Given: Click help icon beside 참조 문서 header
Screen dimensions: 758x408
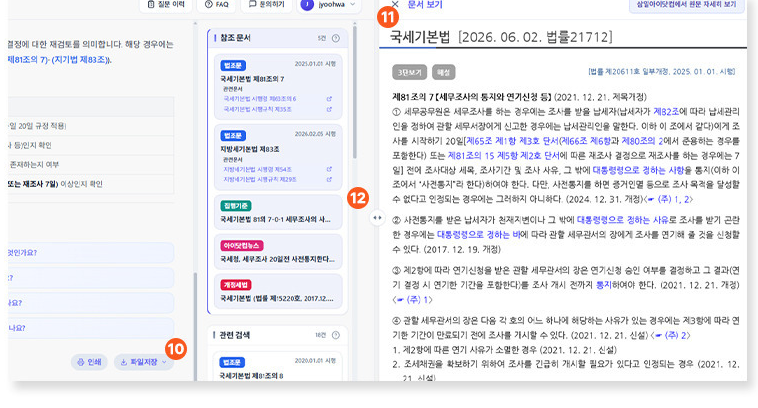Looking at the screenshot, I should tap(335, 38).
